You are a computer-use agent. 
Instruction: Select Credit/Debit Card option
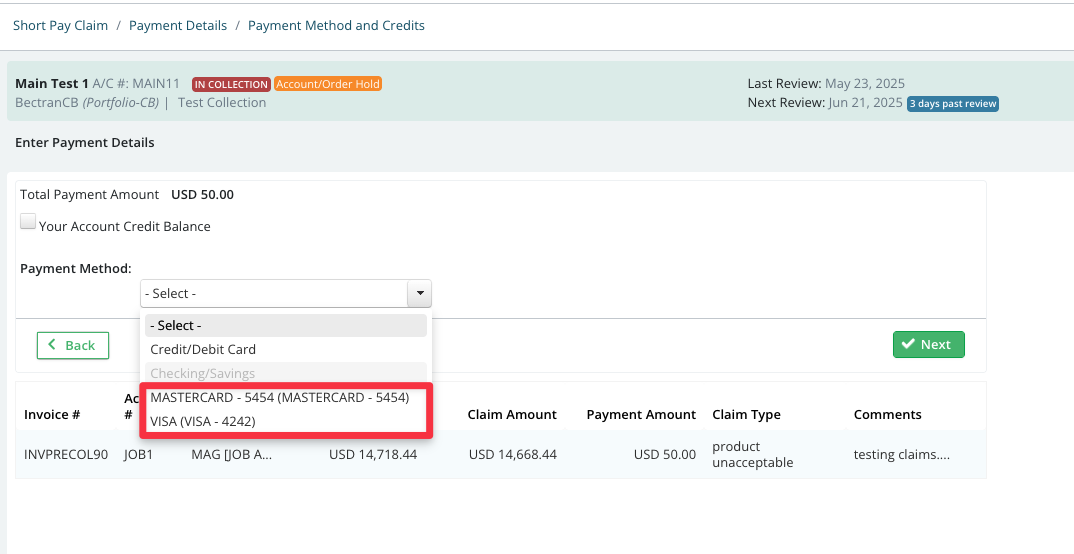(286, 349)
